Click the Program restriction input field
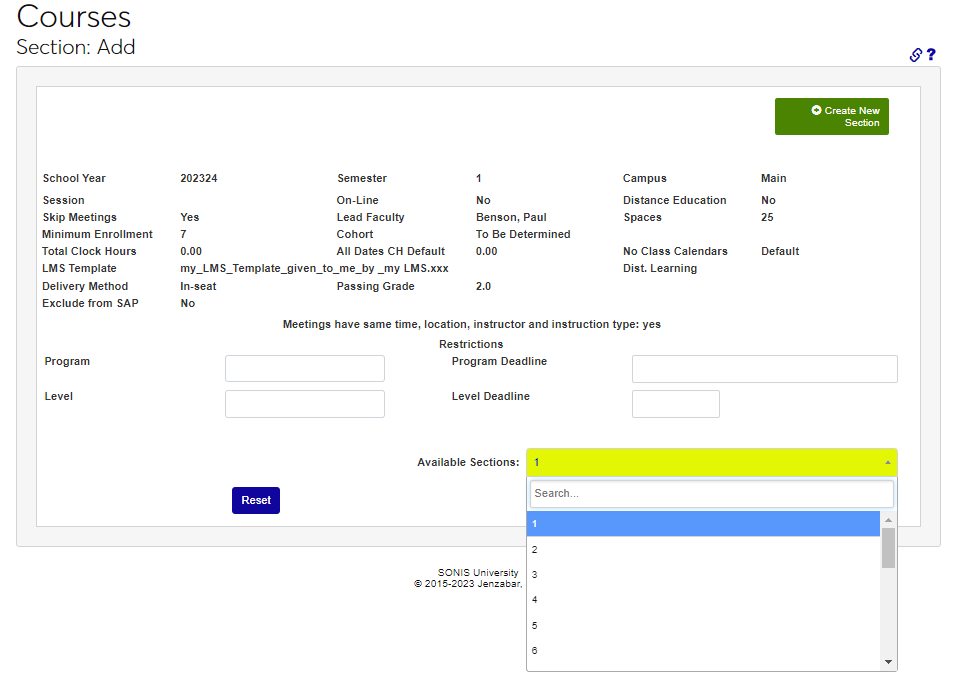The width and height of the screenshot is (960, 678). coord(304,368)
